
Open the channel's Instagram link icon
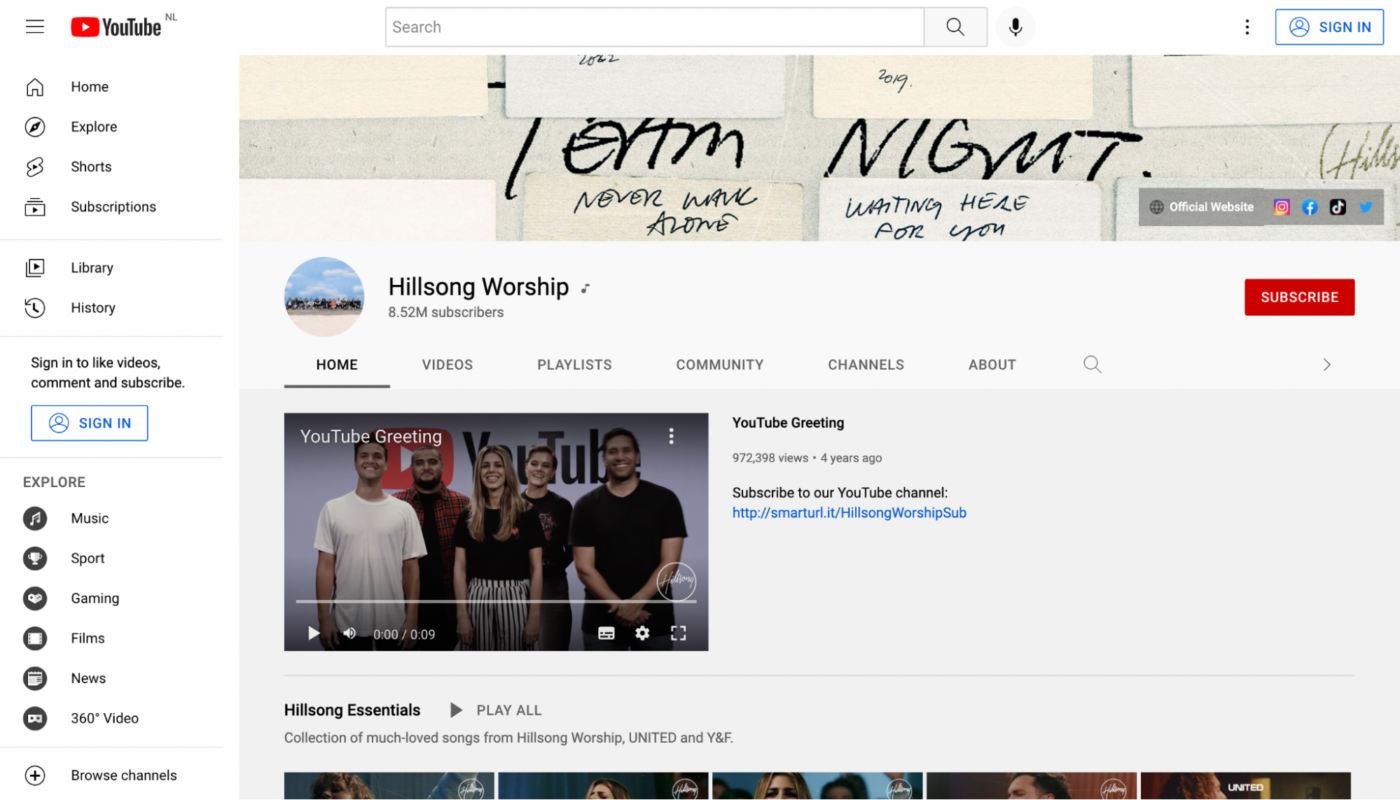(1281, 207)
